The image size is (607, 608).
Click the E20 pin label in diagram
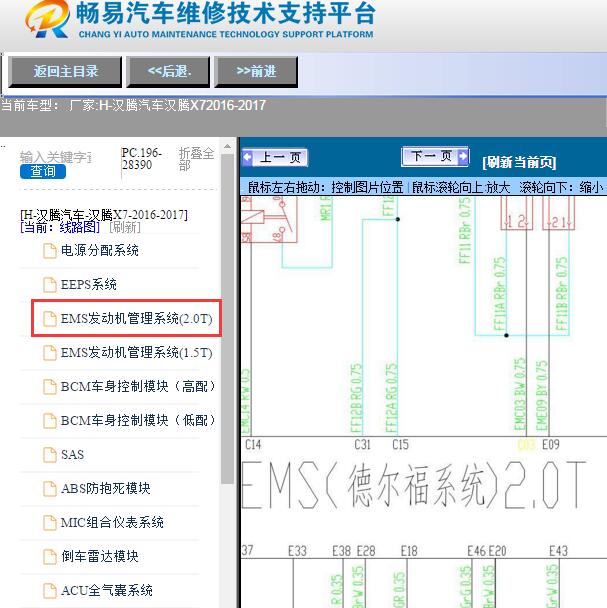497,551
